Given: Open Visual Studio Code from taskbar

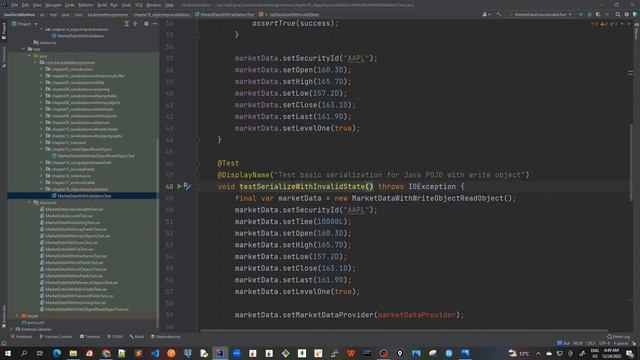Looking at the screenshot, I should (x=155, y=353).
